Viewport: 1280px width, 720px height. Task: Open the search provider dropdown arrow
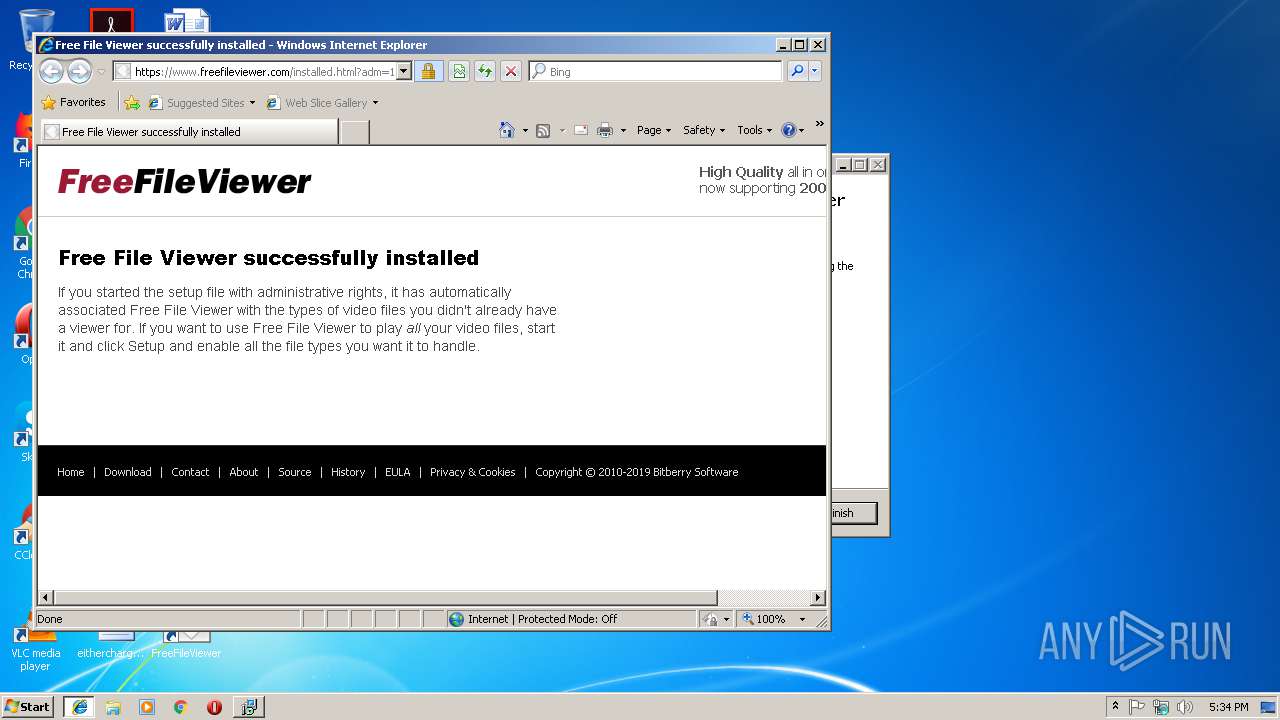[815, 71]
